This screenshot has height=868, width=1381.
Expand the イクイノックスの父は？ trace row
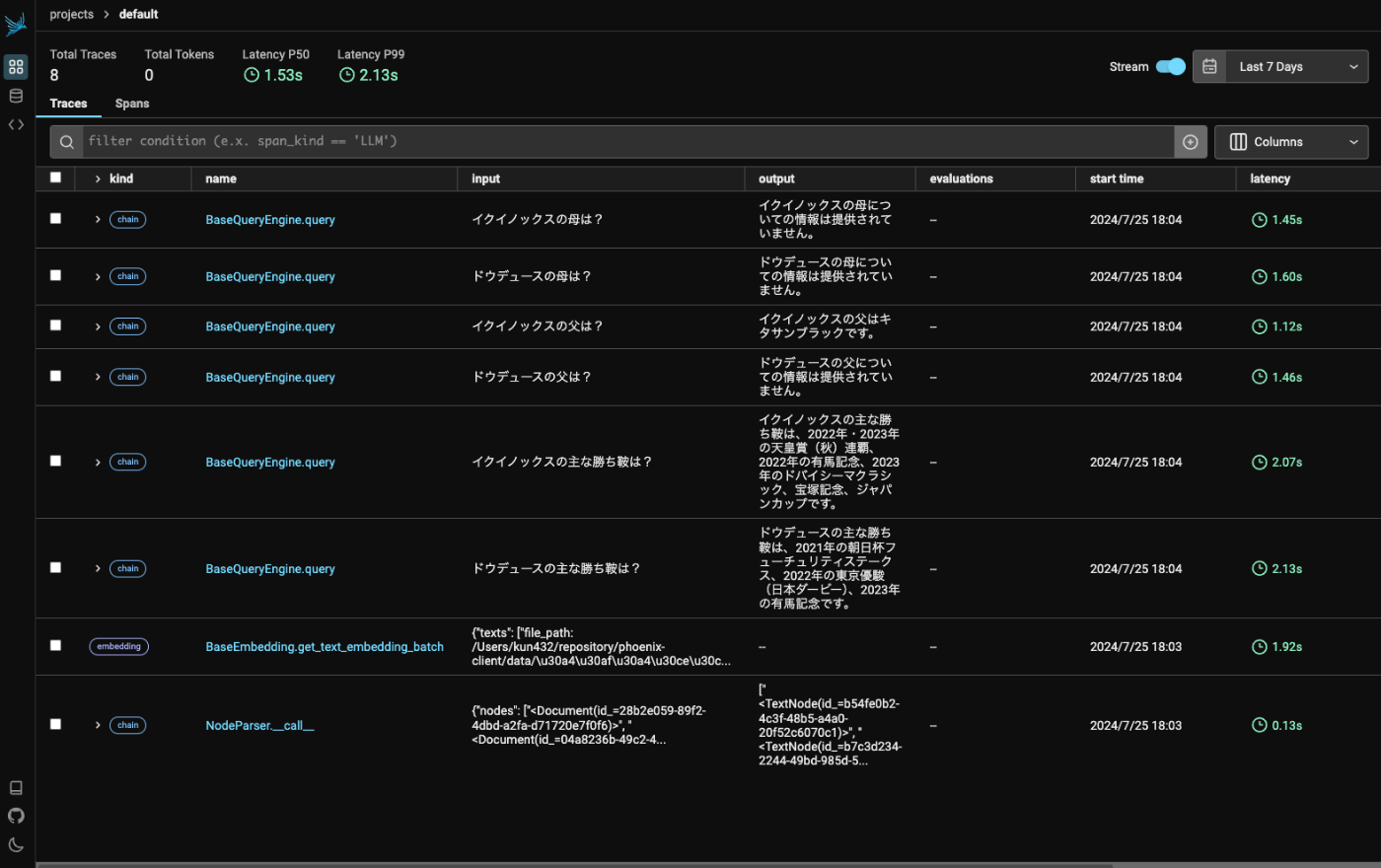98,326
